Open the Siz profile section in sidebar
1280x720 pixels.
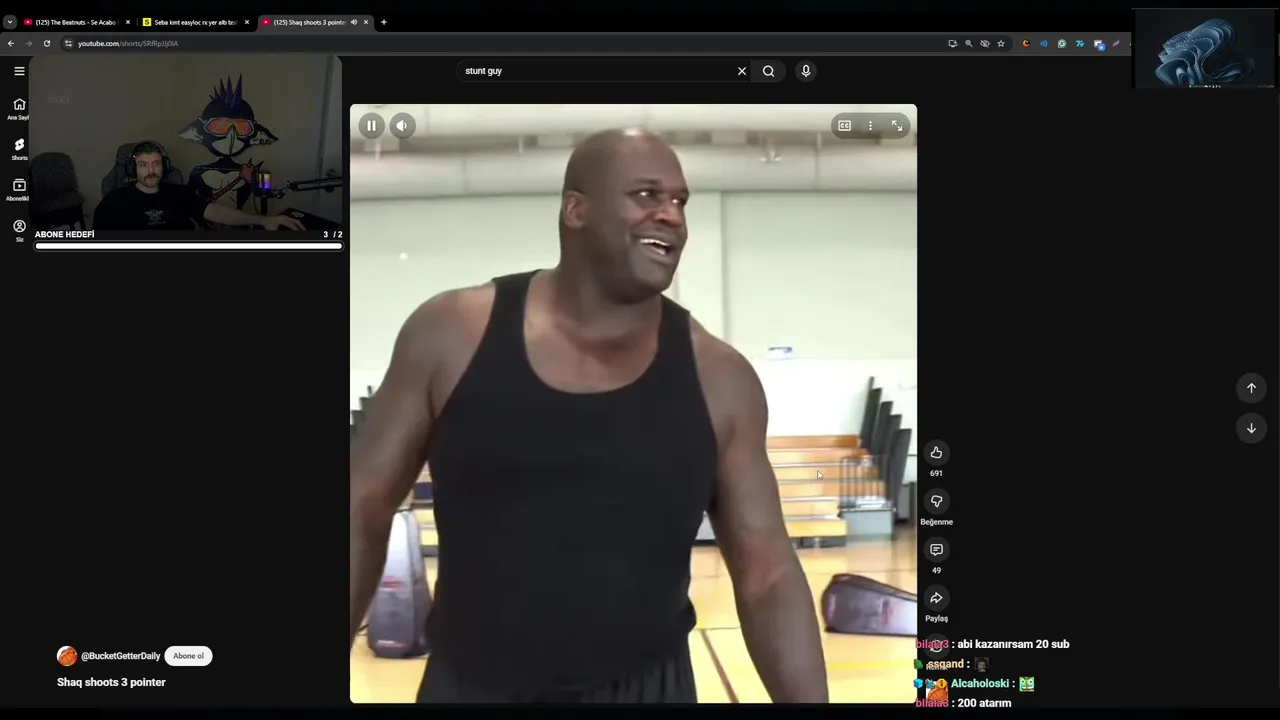[19, 230]
